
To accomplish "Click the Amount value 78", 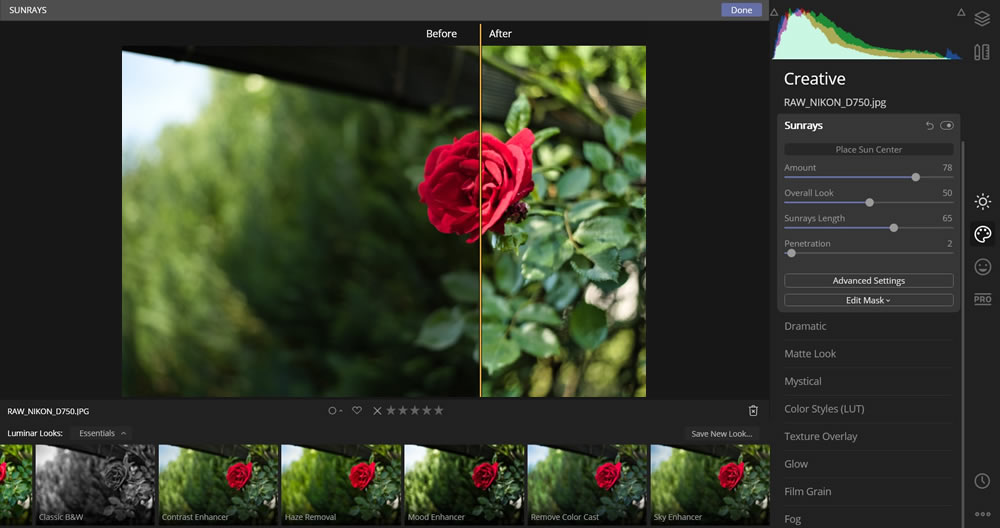I will coord(947,168).
